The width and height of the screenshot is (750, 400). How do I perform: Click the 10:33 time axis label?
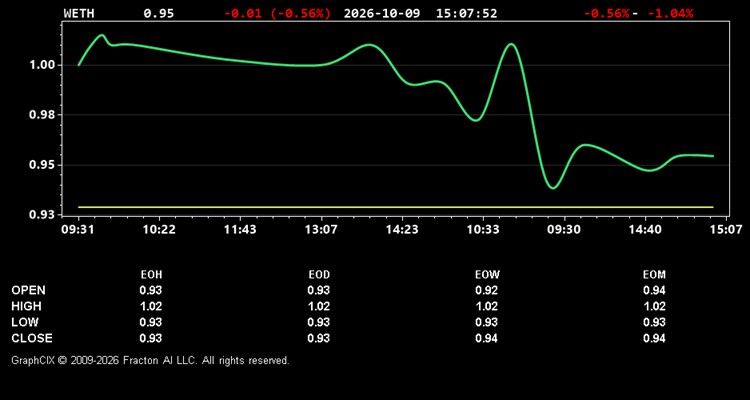(483, 230)
